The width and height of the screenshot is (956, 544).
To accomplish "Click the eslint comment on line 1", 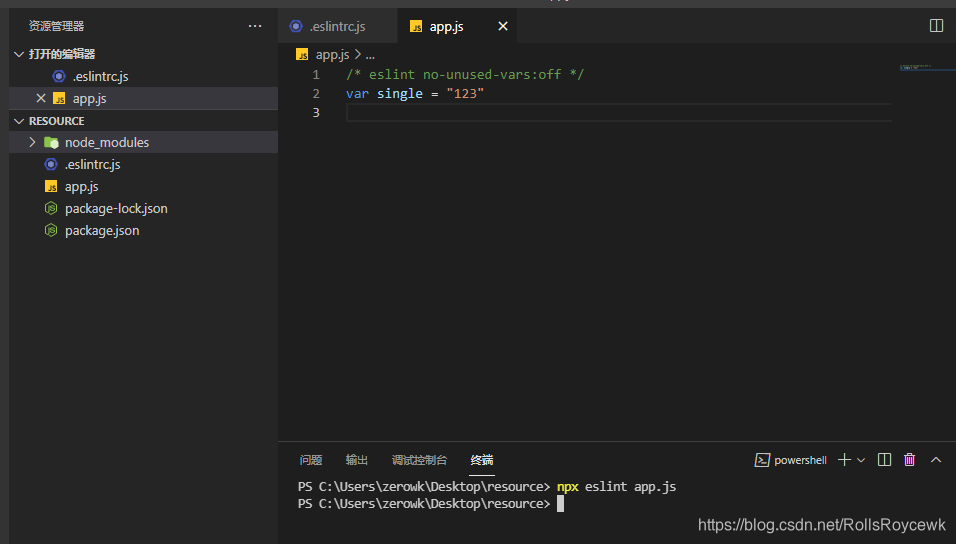I will (465, 74).
